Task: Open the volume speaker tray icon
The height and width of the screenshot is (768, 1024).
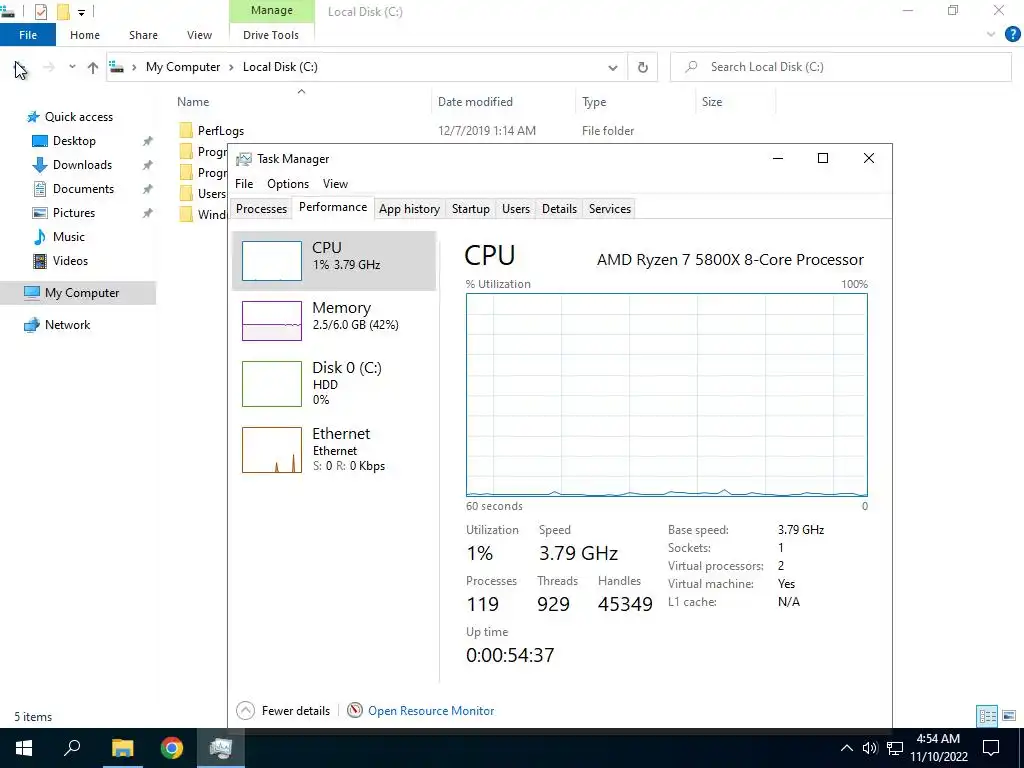Action: tap(869, 748)
